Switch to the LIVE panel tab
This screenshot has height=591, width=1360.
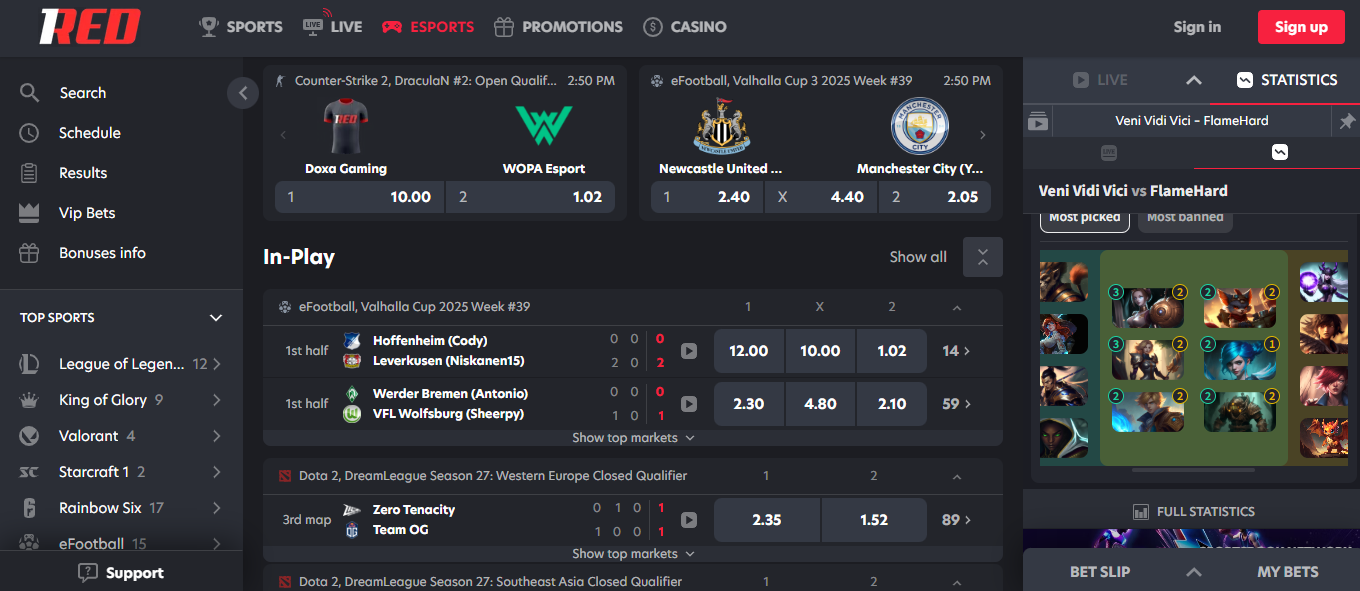click(1100, 80)
